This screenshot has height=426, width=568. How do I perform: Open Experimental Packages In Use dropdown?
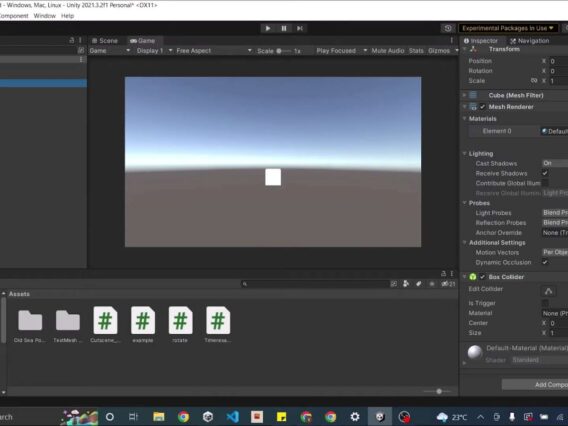(x=508, y=28)
